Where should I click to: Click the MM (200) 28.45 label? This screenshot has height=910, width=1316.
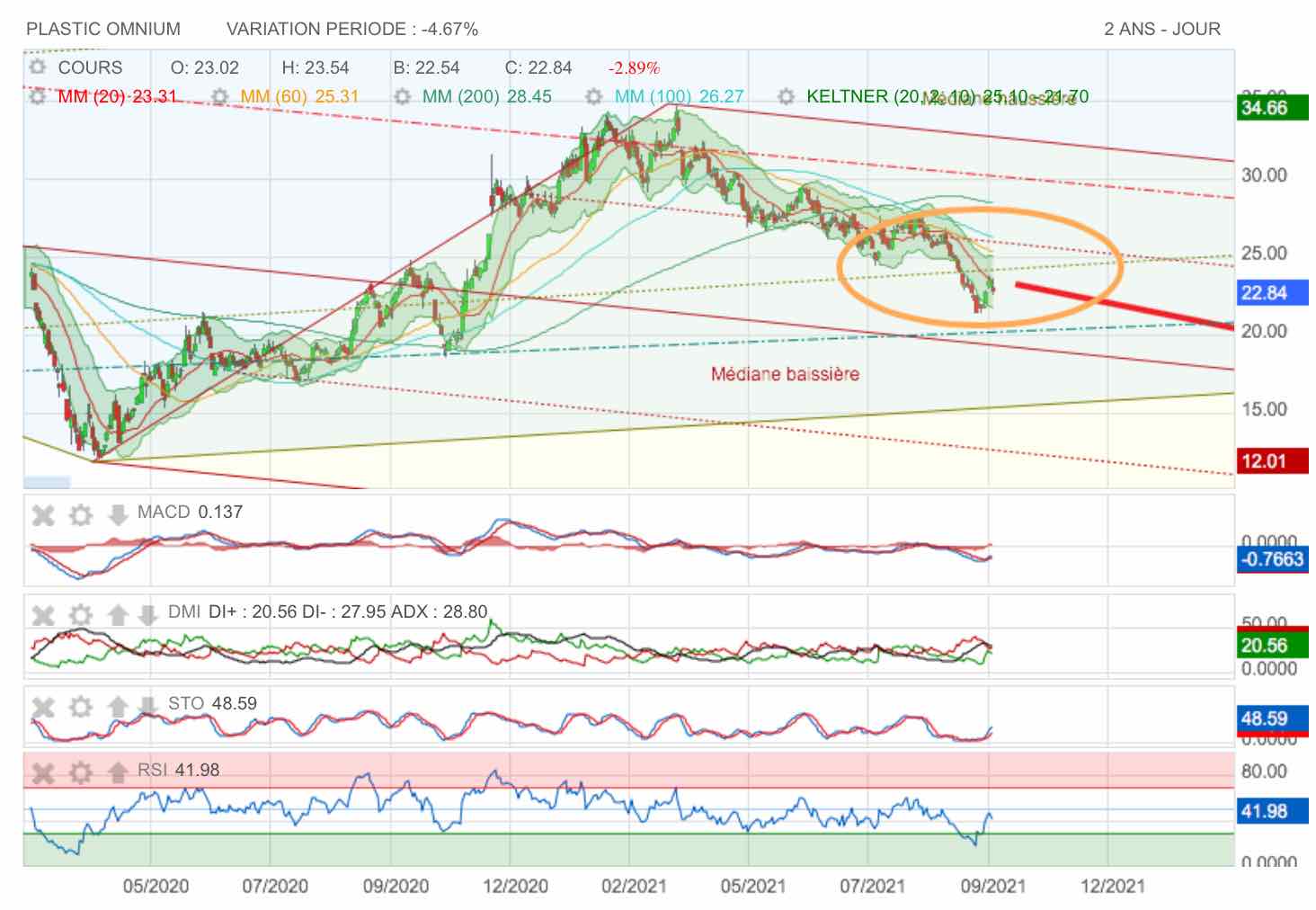487,96
